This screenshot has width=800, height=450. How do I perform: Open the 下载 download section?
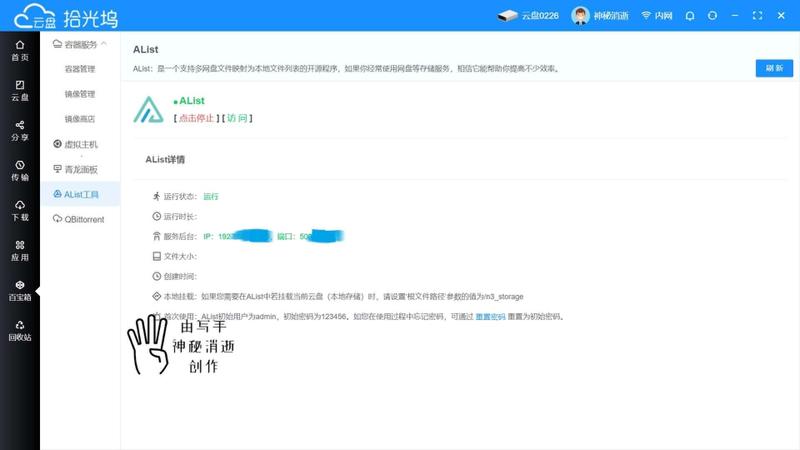pyautogui.click(x=20, y=211)
